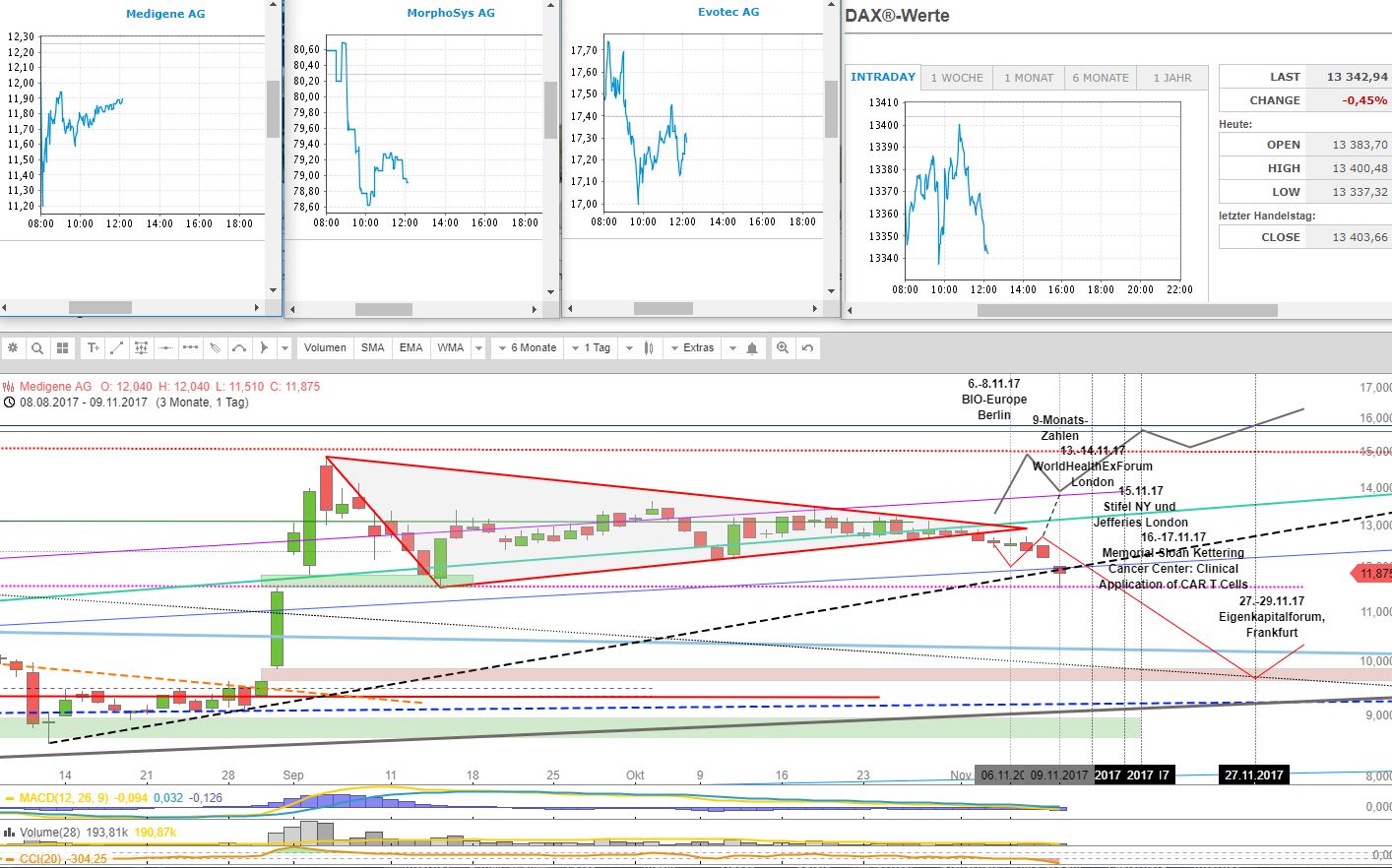Toggle the Volumen indicator on the chart
This screenshot has width=1392, height=868.
click(x=324, y=347)
